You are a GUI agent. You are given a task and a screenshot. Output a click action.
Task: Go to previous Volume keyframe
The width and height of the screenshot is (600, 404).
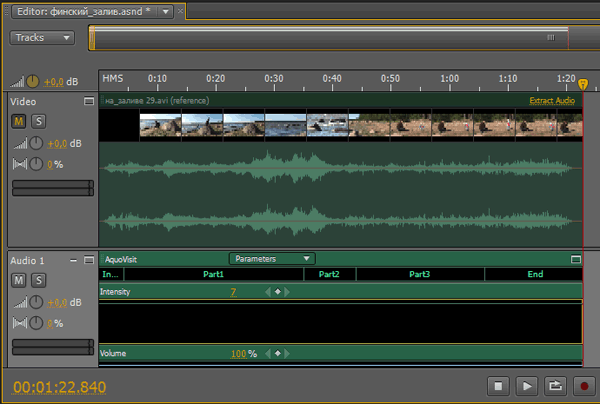click(x=268, y=354)
